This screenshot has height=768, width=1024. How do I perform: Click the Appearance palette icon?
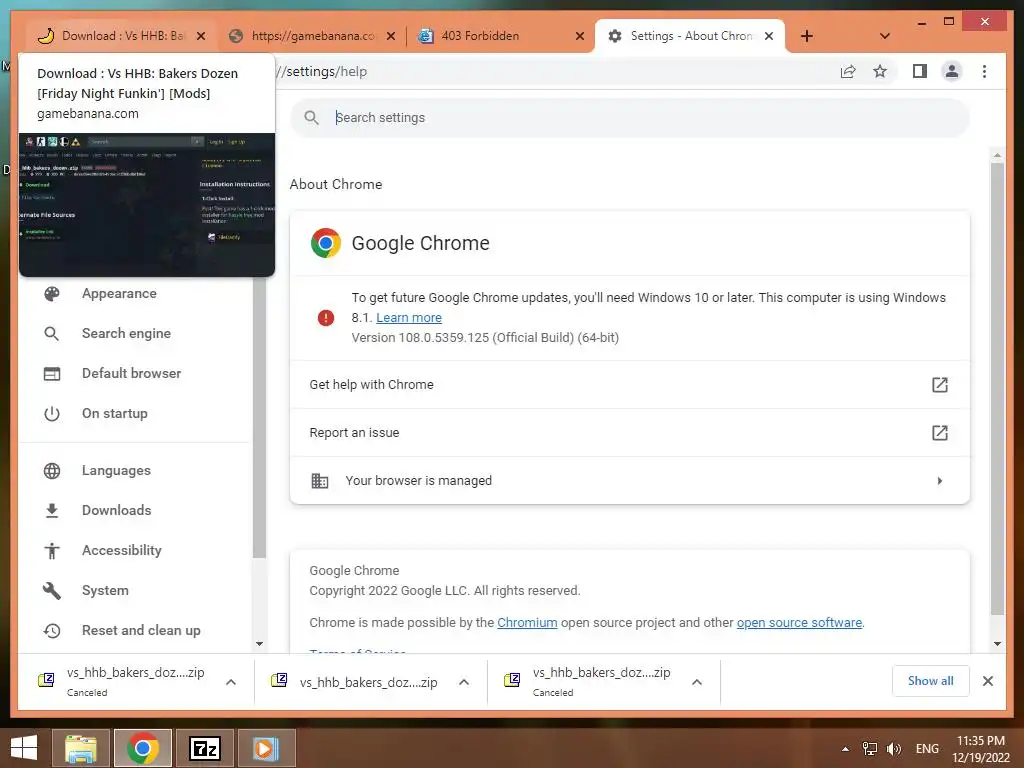coord(52,294)
